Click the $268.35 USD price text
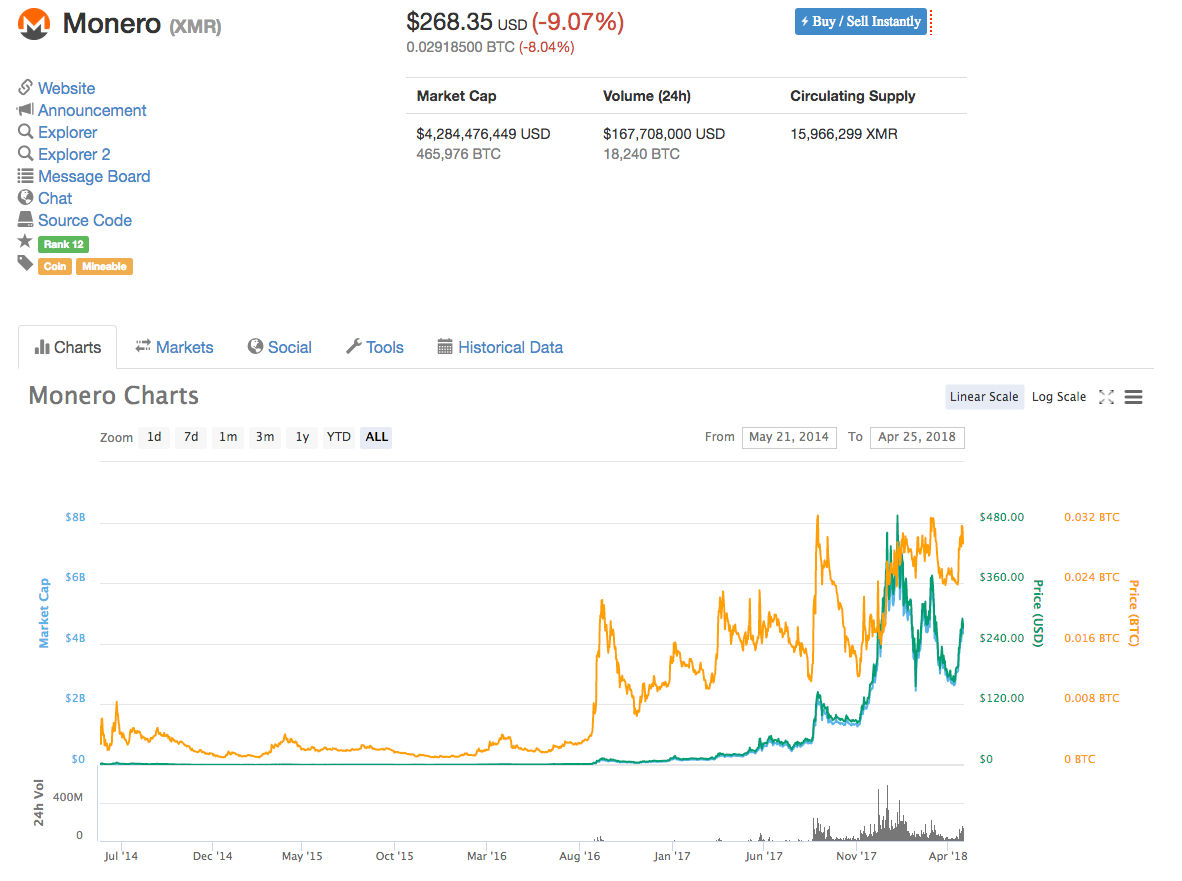 click(x=467, y=22)
